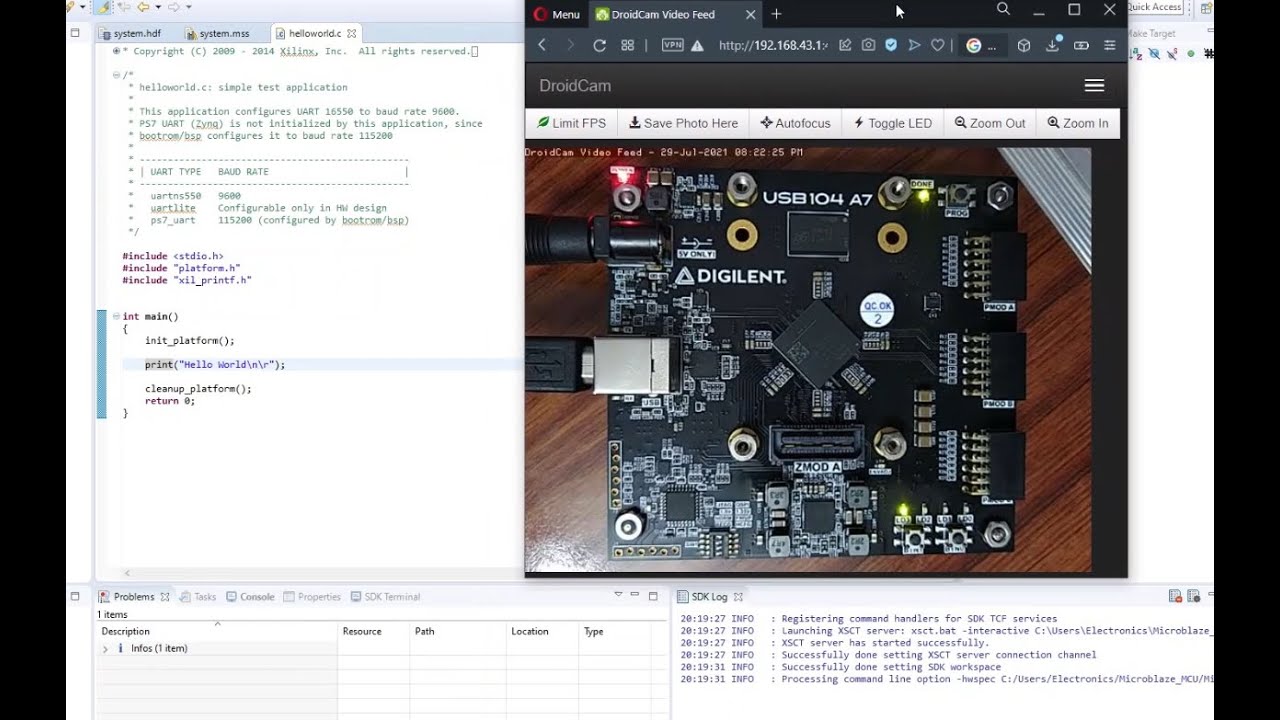Toggle LED on the camera feed

(x=893, y=123)
